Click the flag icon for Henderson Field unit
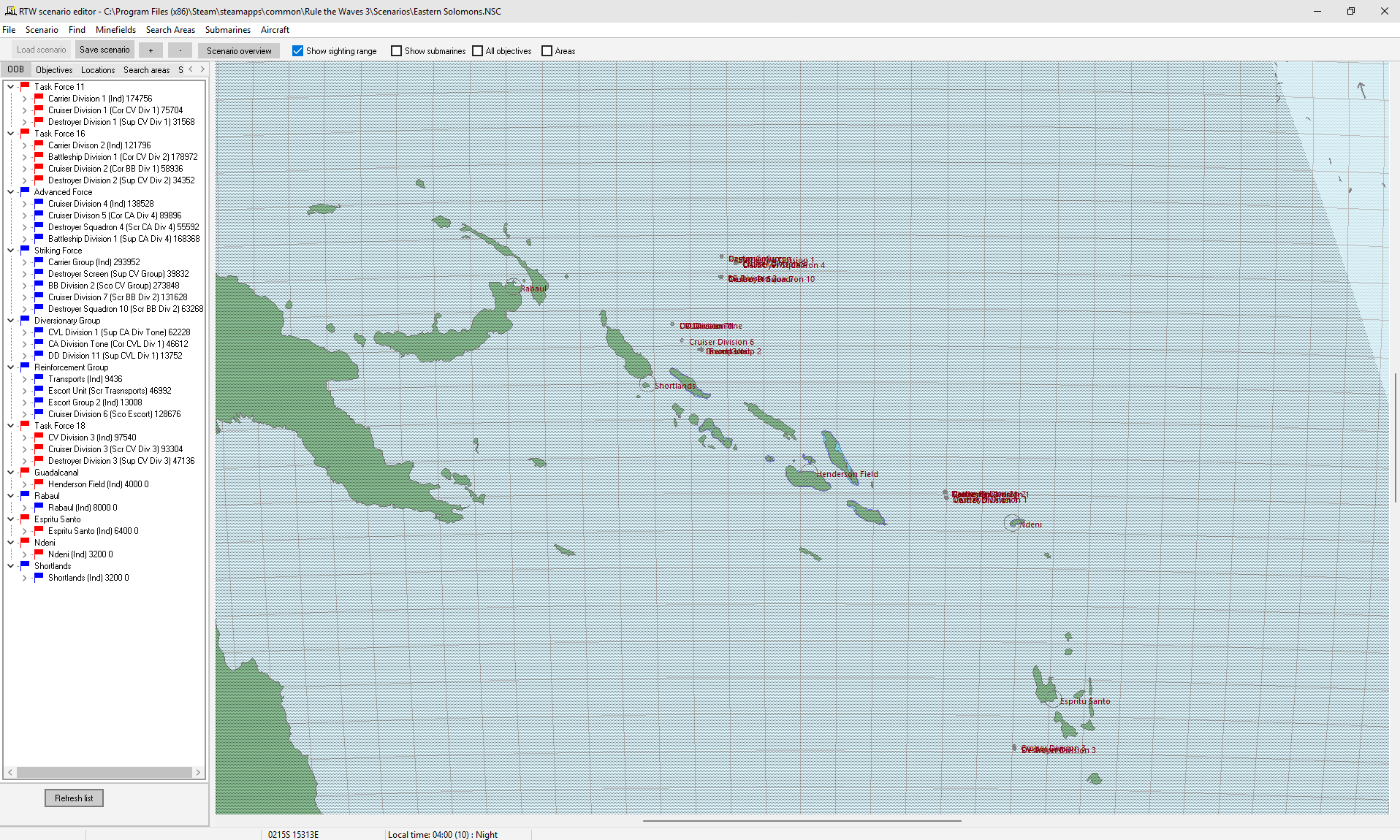 [x=38, y=484]
